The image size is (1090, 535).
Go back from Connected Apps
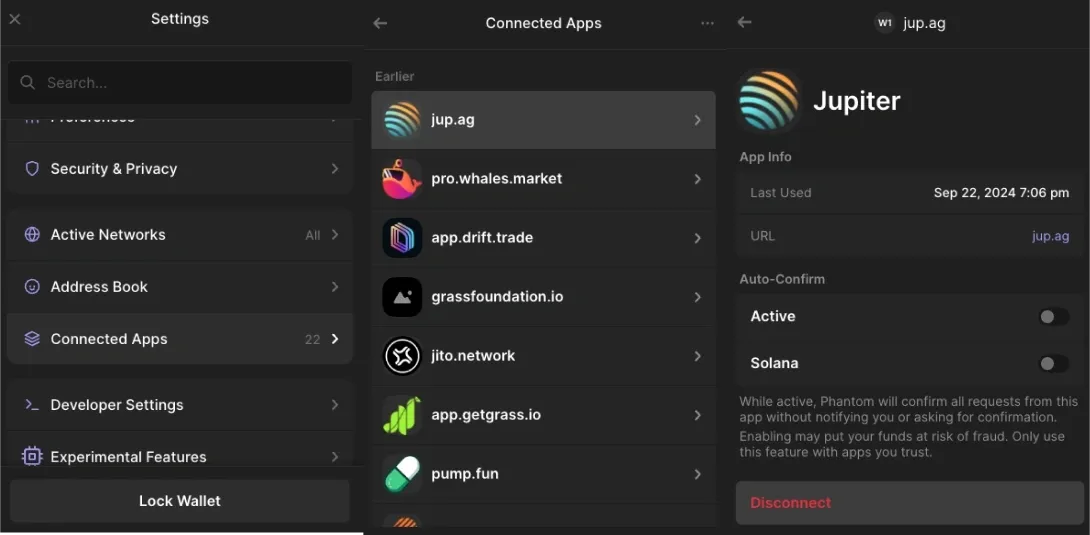(380, 23)
